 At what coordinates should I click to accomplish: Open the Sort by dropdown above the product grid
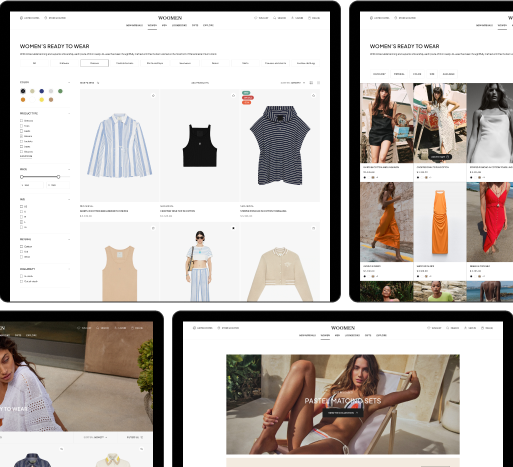[x=293, y=83]
